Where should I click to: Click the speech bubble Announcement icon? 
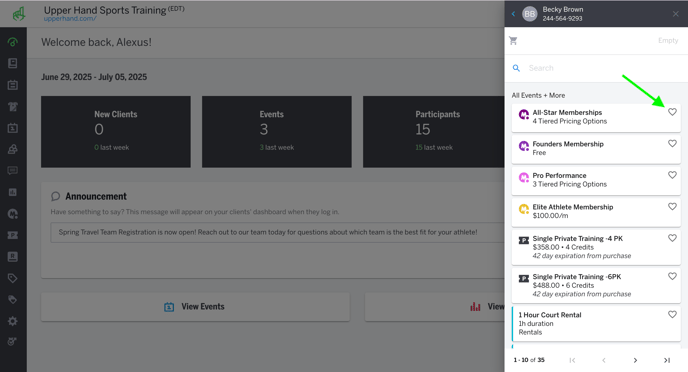pos(55,196)
